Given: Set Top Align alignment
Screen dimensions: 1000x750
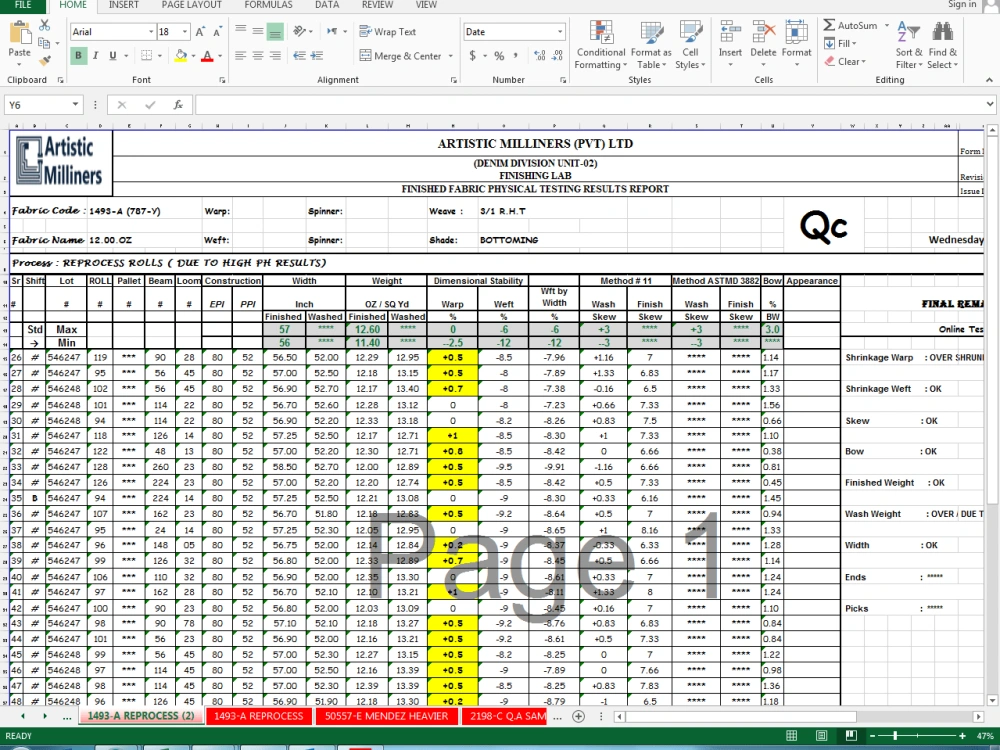Looking at the screenshot, I should (x=240, y=31).
